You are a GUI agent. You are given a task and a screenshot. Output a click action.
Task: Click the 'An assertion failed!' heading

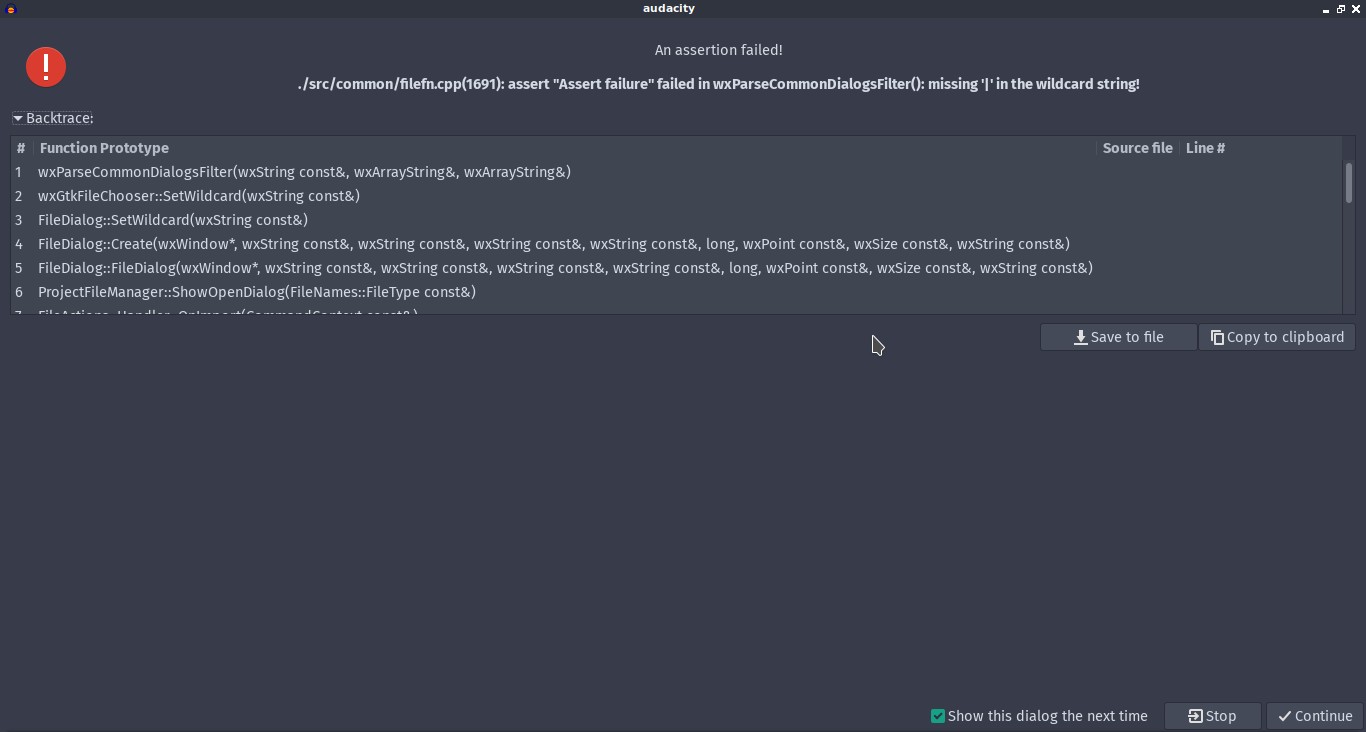[718, 50]
